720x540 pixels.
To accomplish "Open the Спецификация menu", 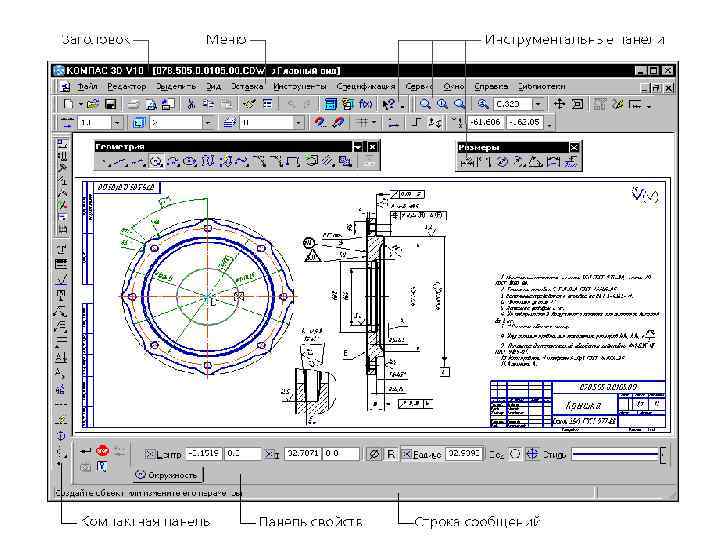I will coord(366,86).
